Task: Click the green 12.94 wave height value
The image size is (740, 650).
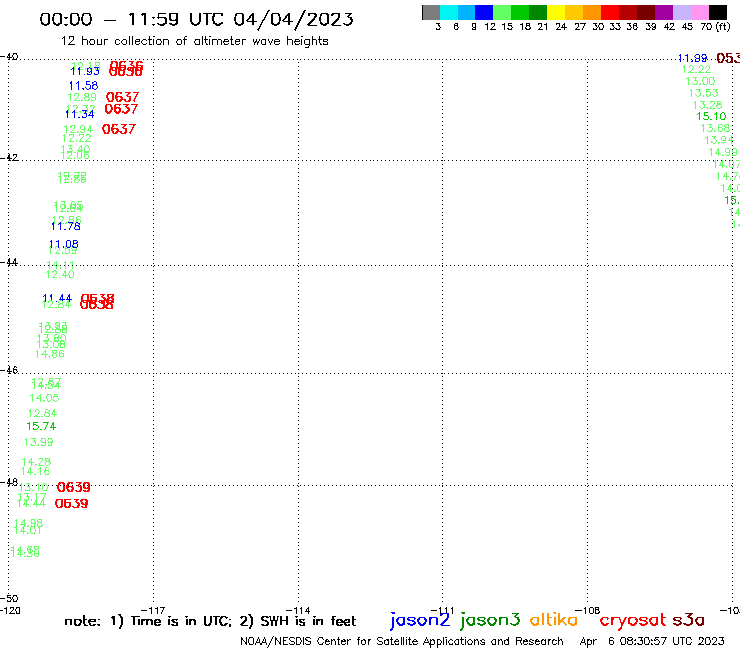Action: (x=78, y=129)
